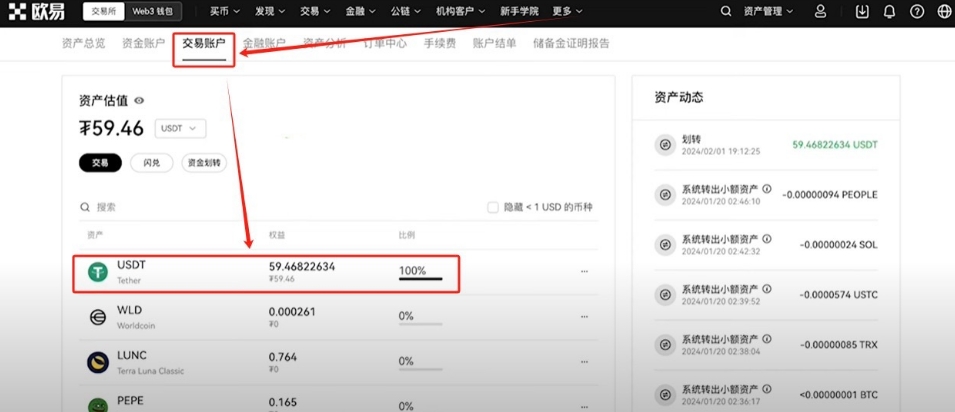Expand the 资产管理 menu
The width and height of the screenshot is (955, 412).
(769, 11)
